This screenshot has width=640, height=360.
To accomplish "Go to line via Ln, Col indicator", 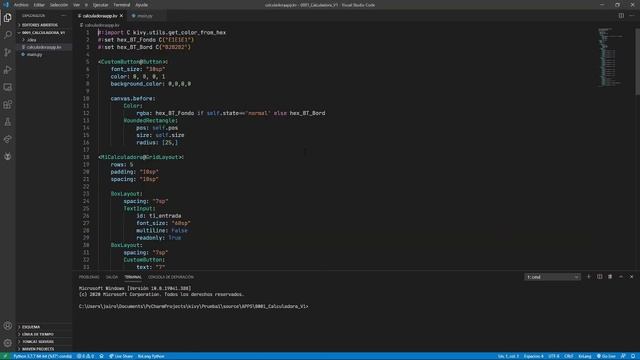I will [x=508, y=356].
